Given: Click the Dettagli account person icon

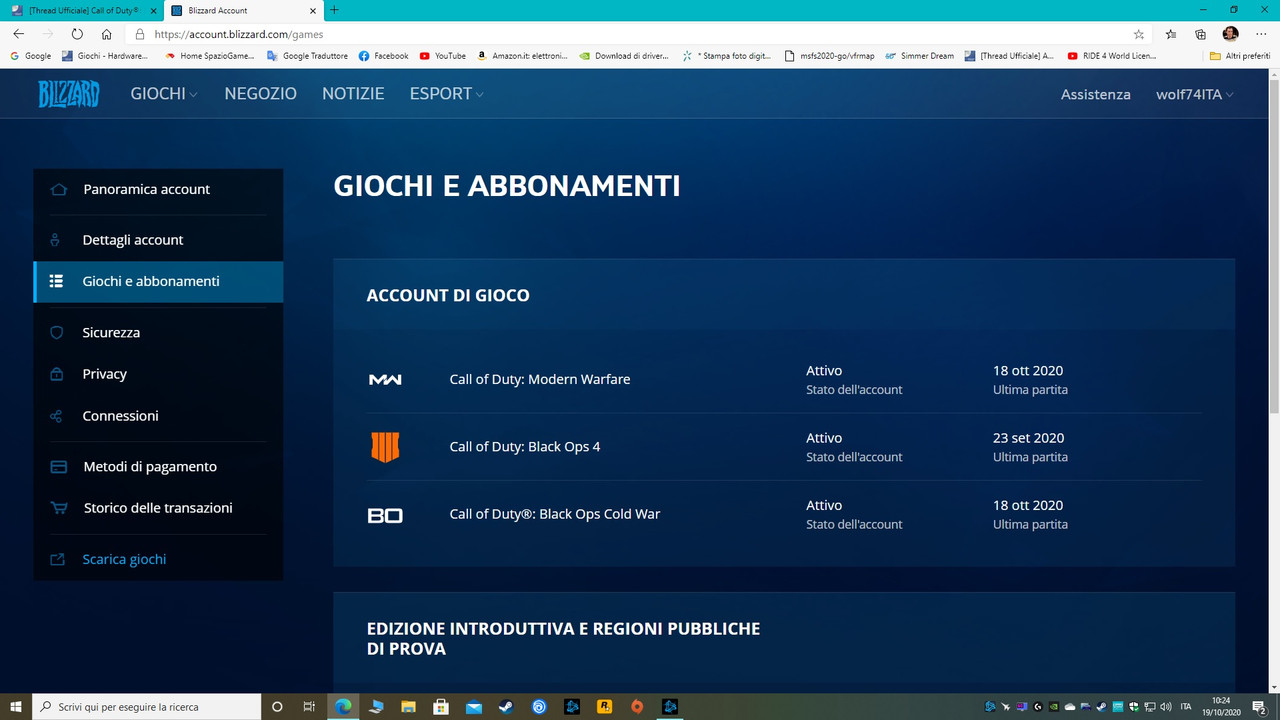Looking at the screenshot, I should click(x=56, y=240).
